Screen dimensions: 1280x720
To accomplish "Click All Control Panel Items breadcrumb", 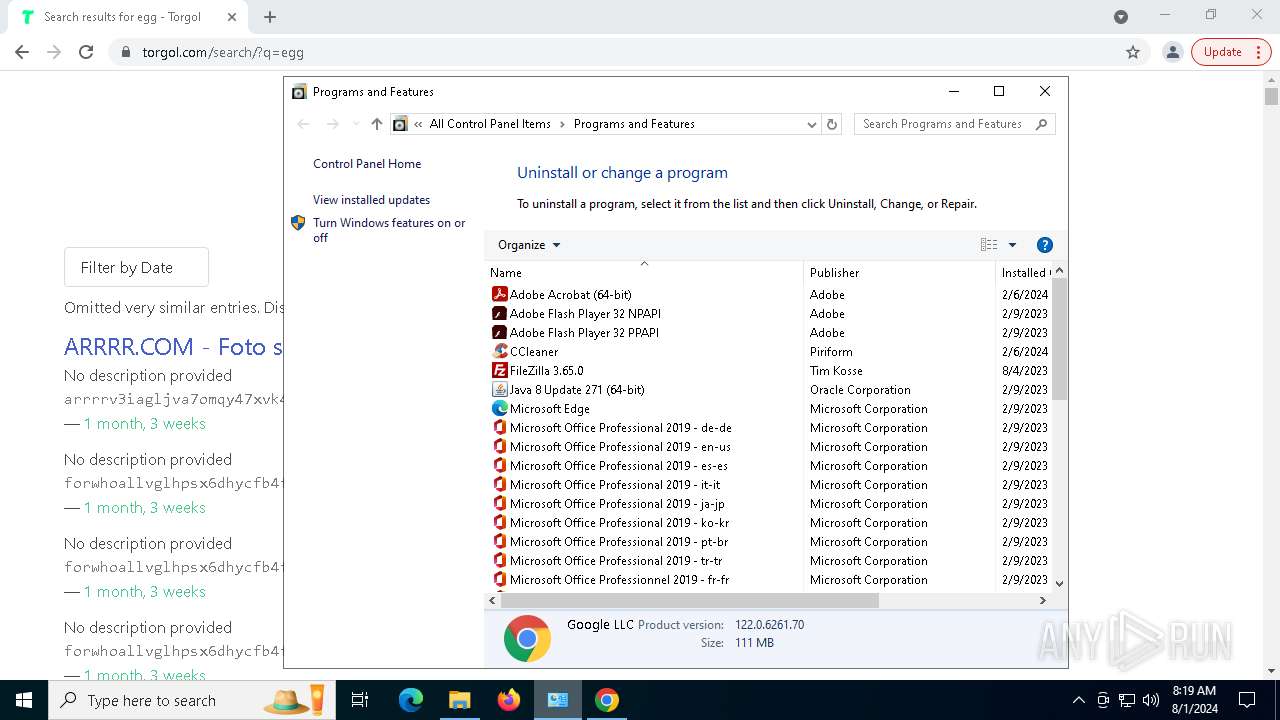I will pos(490,124).
